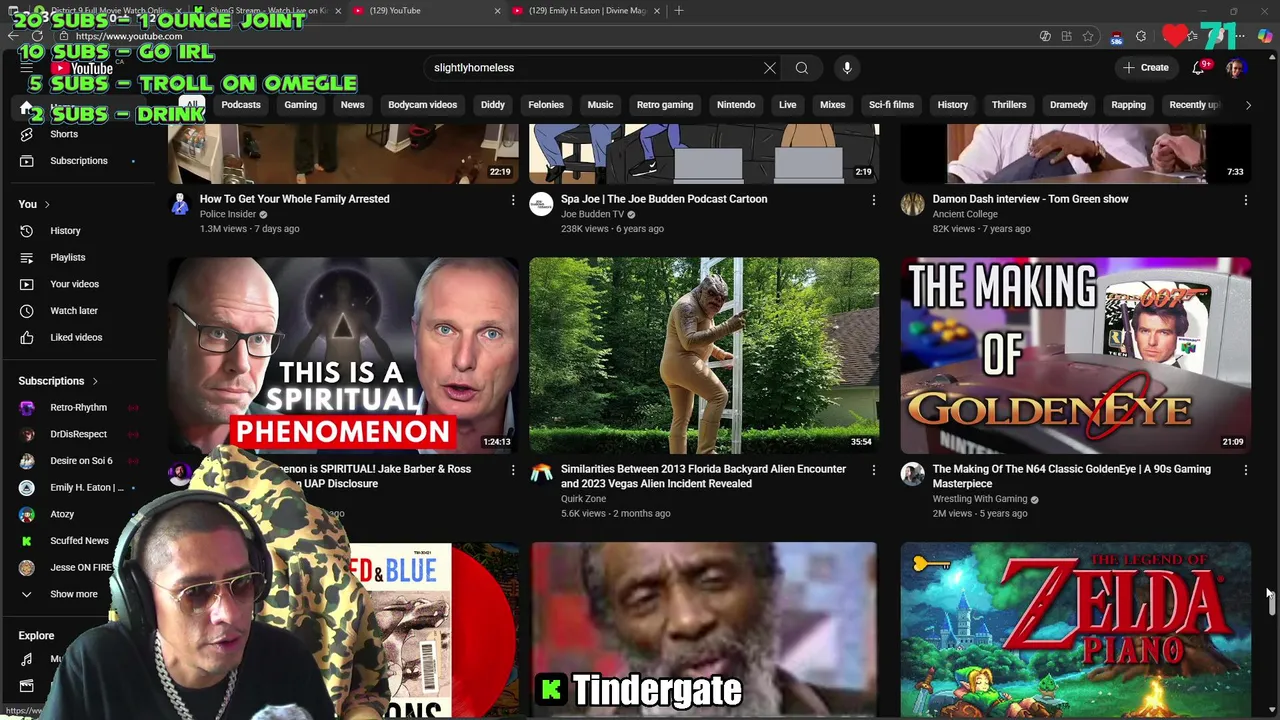Clear the search box with X icon

770,68
